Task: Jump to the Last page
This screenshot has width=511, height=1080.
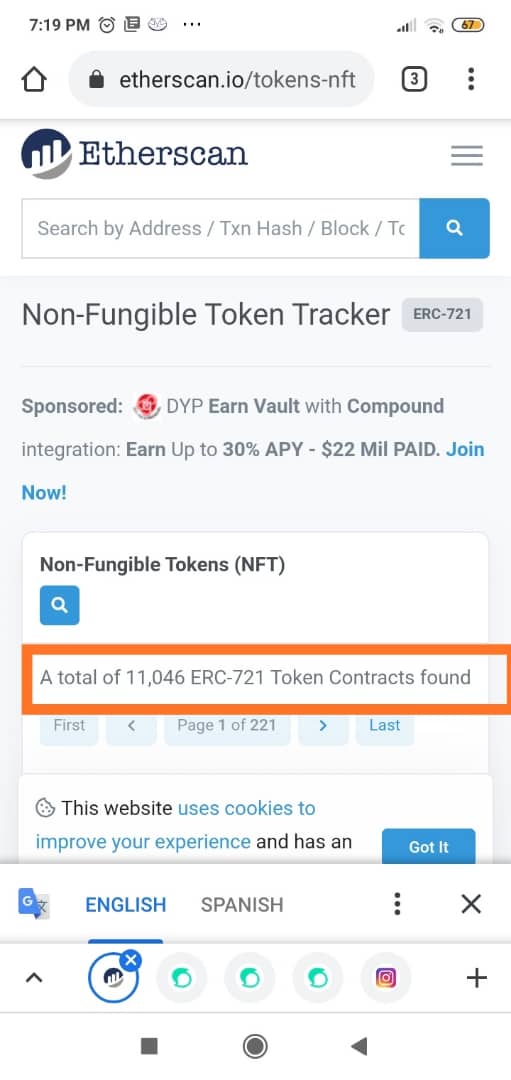Action: pyautogui.click(x=384, y=725)
